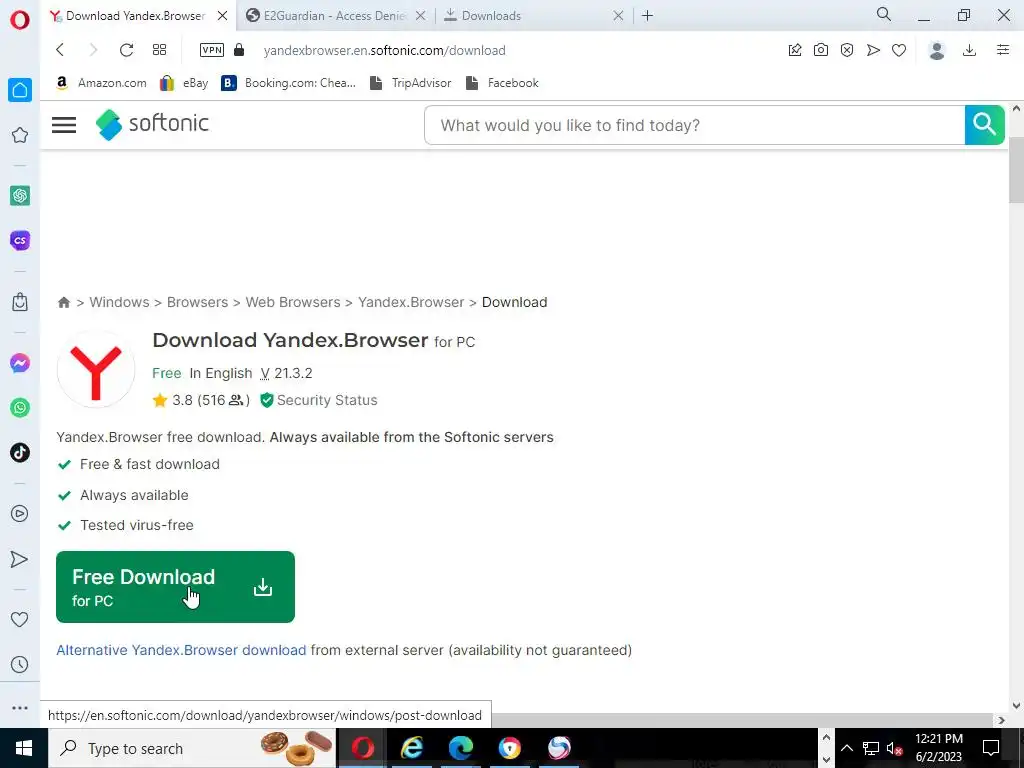The height and width of the screenshot is (768, 1024).
Task: Open the muted volume tray icon
Action: (x=895, y=748)
